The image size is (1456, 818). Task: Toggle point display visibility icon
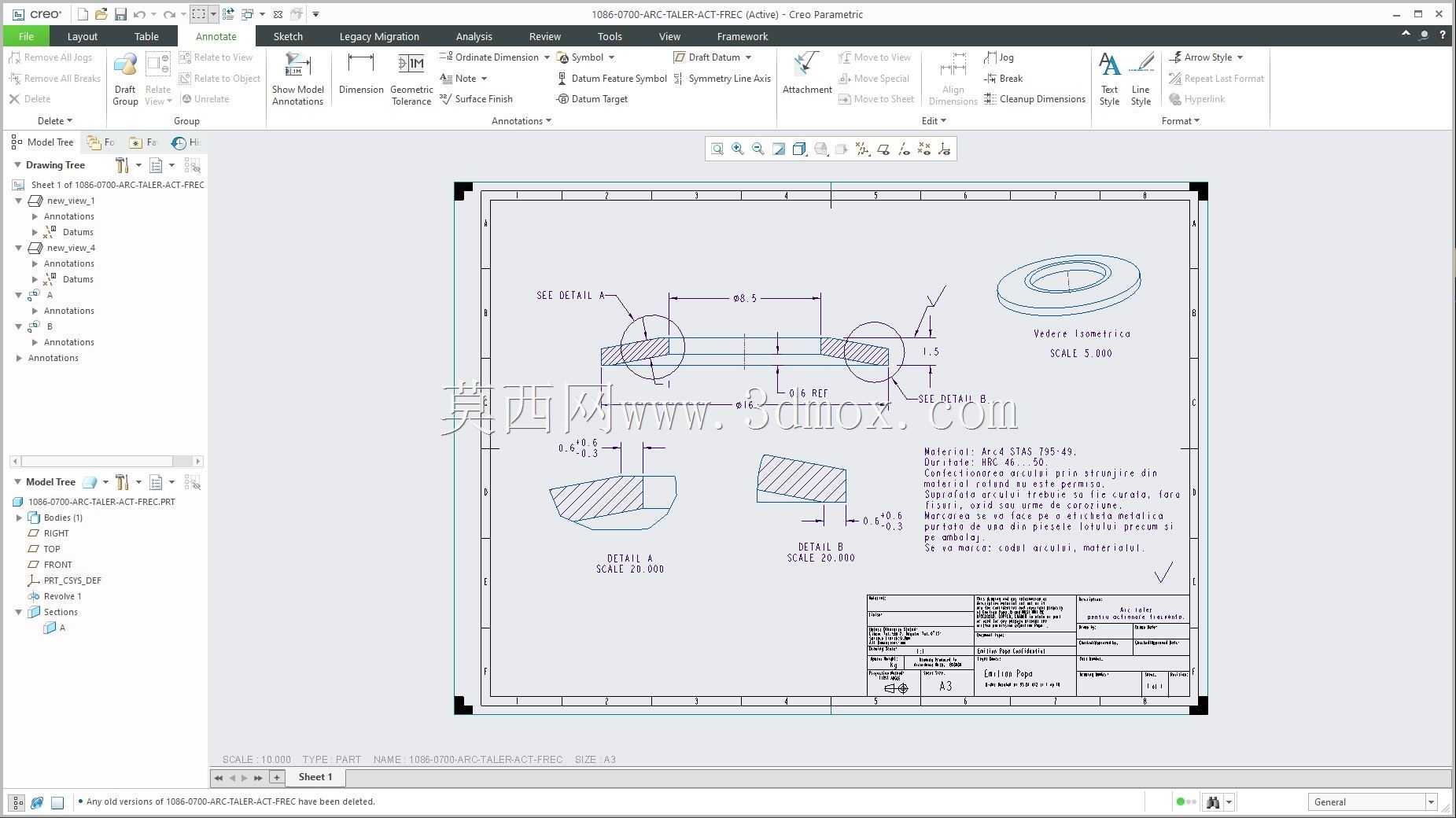coord(923,149)
